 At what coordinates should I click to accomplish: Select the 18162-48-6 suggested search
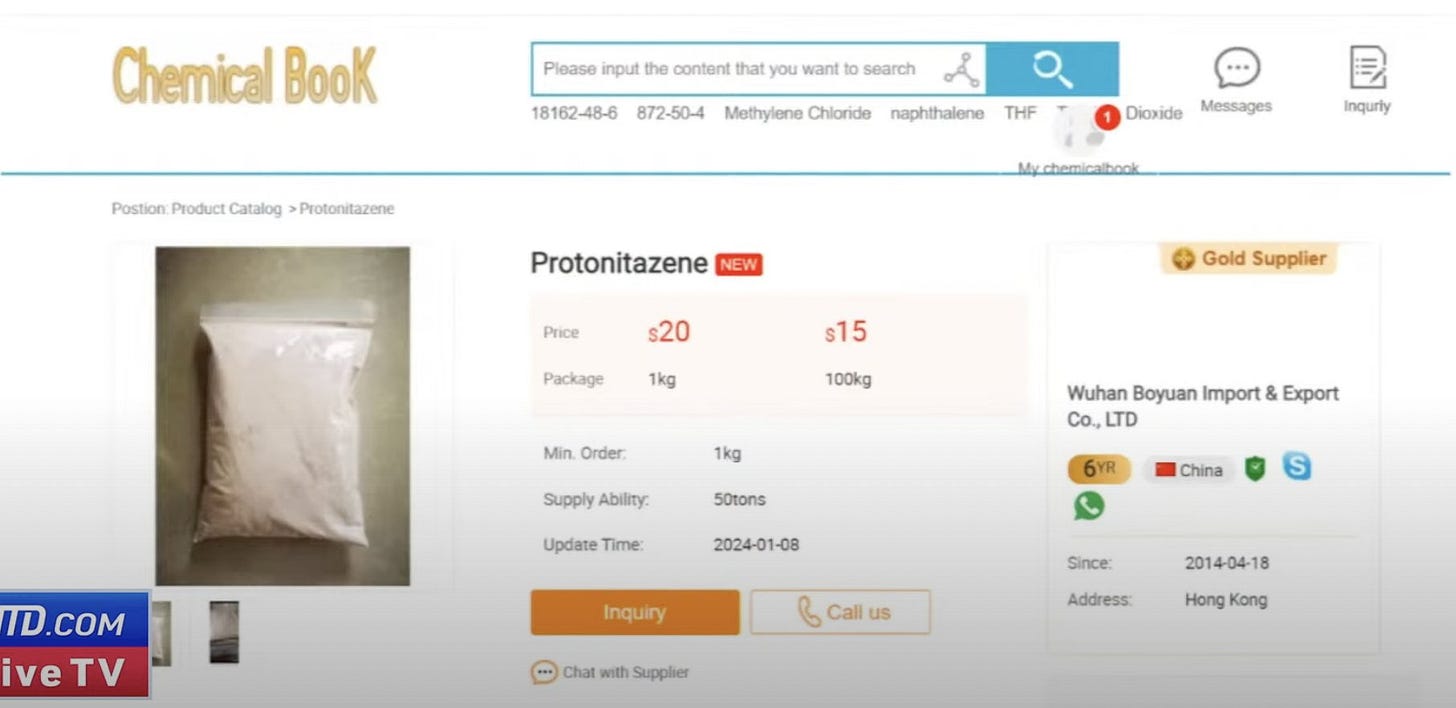[574, 113]
